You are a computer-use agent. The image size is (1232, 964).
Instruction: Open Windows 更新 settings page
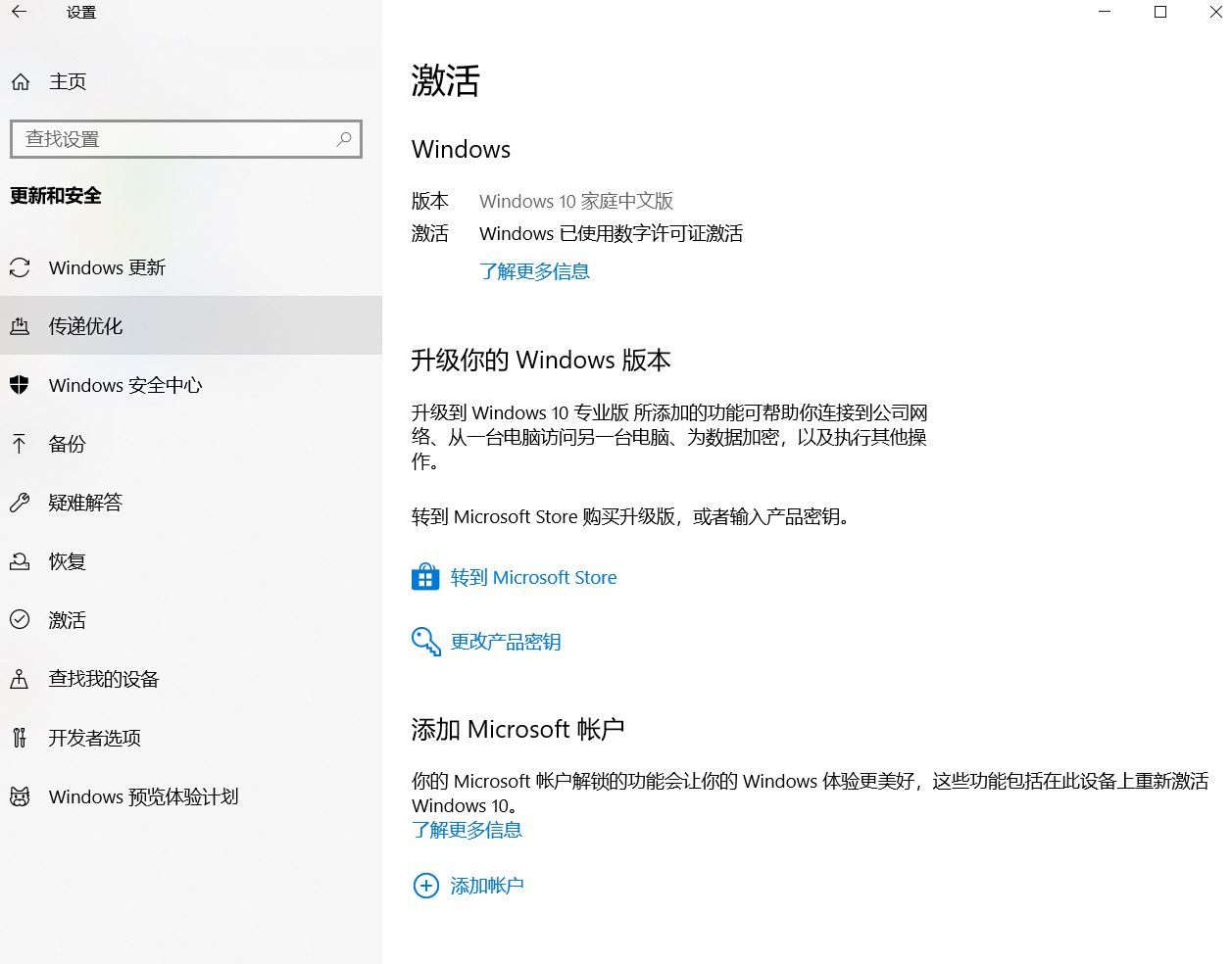click(191, 267)
